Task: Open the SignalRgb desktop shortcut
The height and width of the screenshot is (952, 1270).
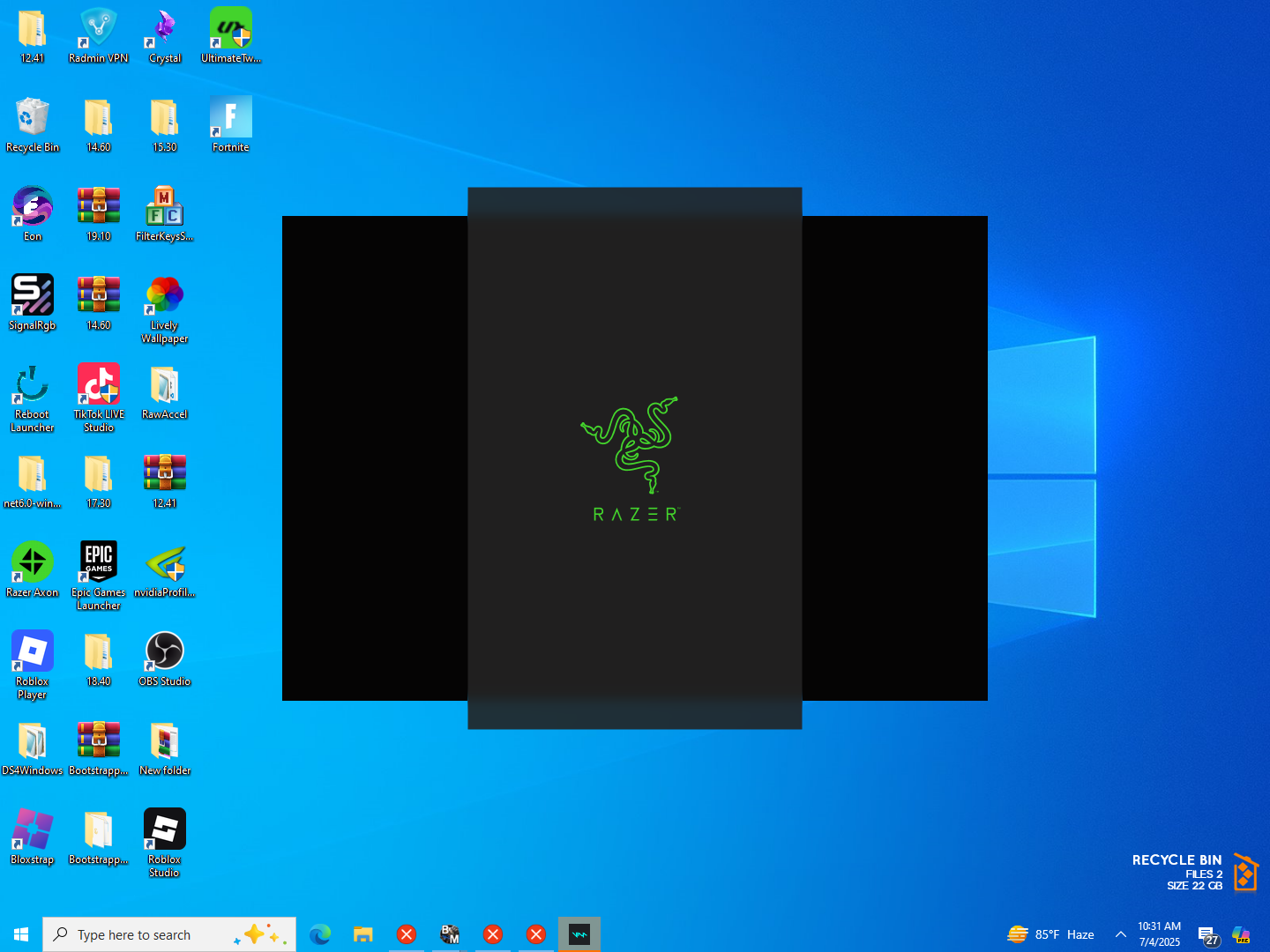Action: [x=33, y=303]
